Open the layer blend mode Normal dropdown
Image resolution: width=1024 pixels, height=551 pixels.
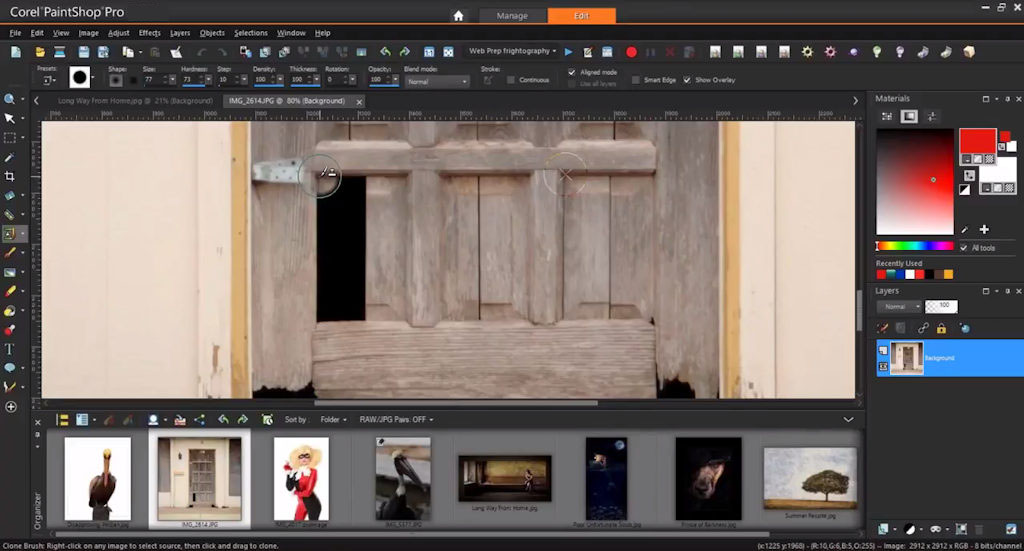point(899,307)
